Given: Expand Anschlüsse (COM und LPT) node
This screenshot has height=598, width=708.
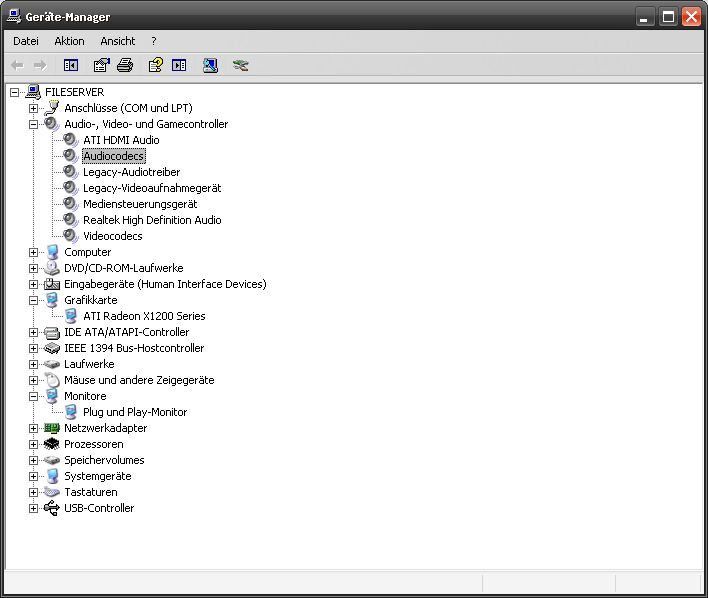Looking at the screenshot, I should click(x=33, y=108).
